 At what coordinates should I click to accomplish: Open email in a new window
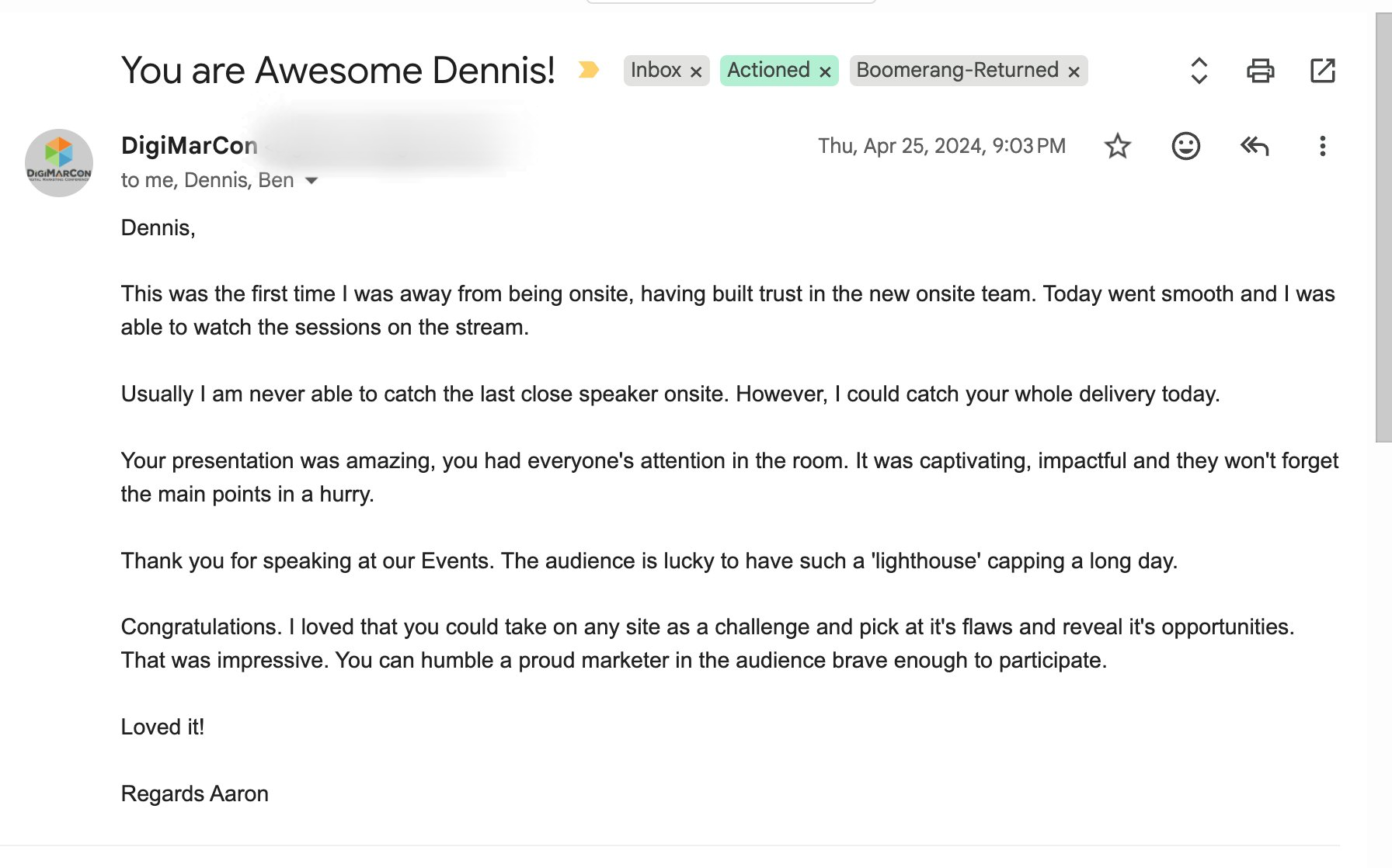pos(1323,70)
